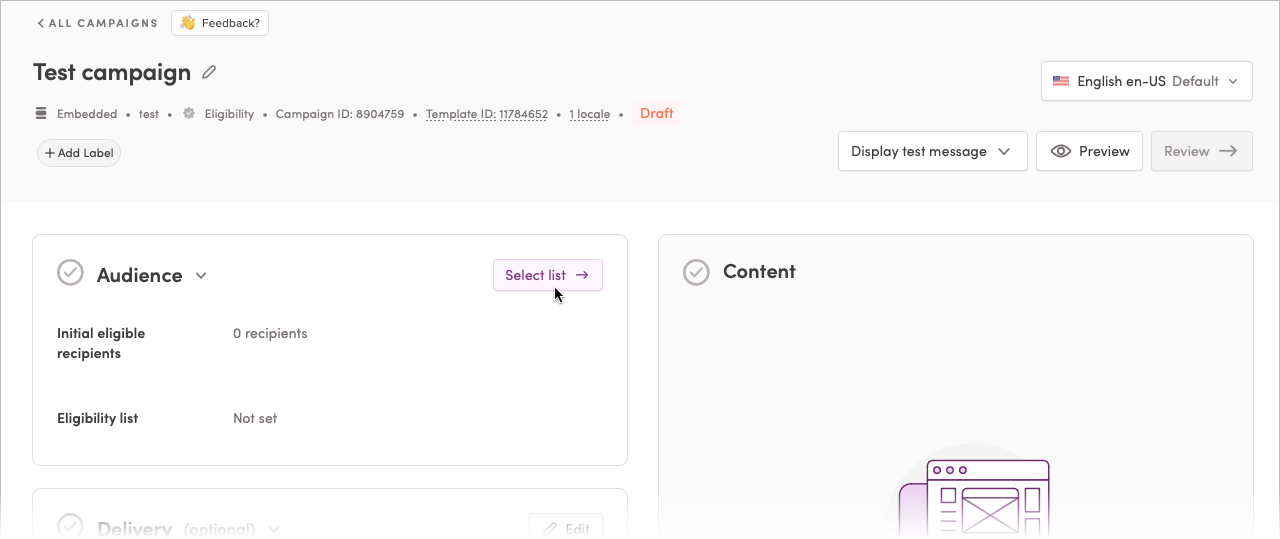Edit campaign name with pencil icon

tap(209, 72)
